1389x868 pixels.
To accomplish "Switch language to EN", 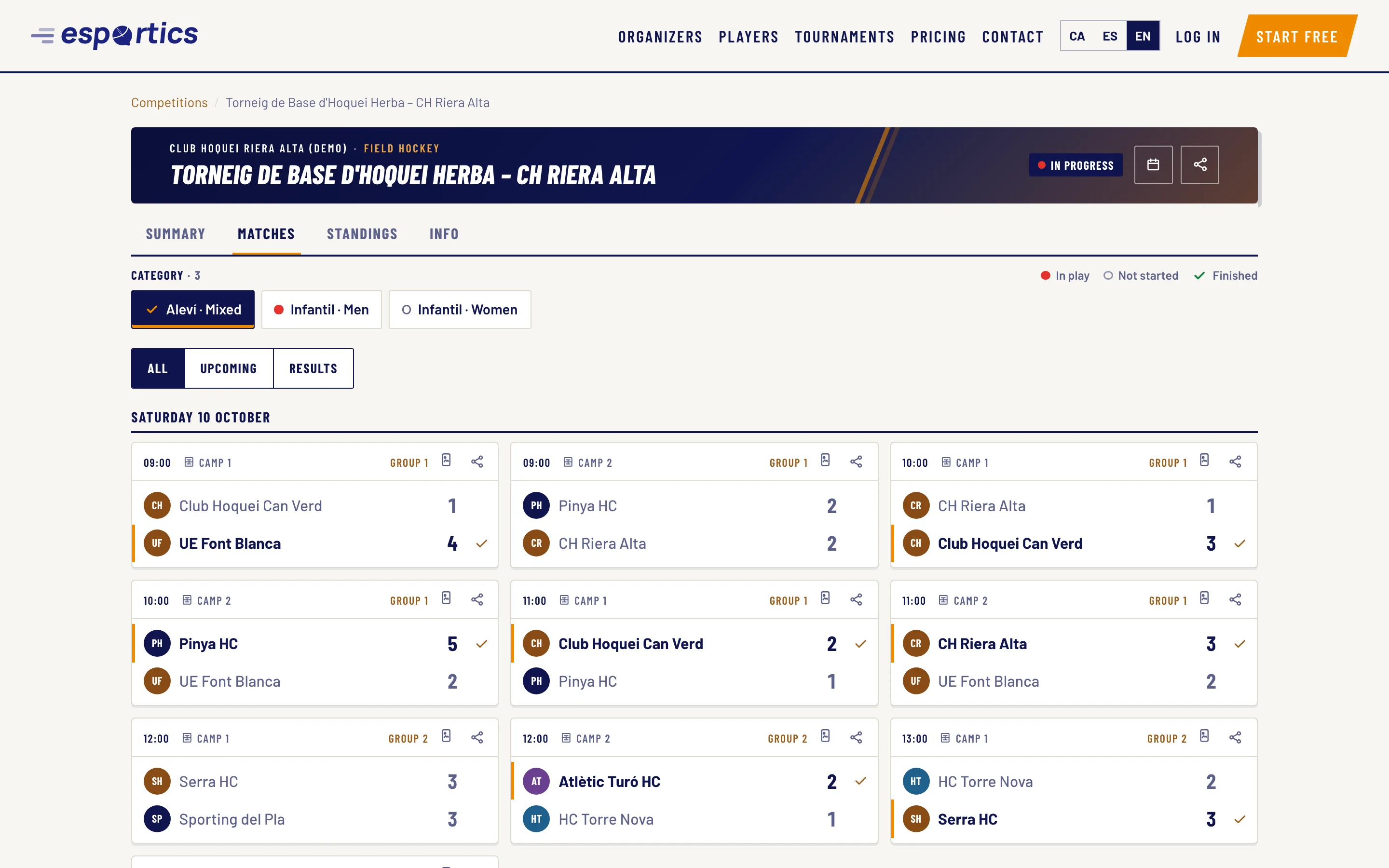I will [1143, 36].
